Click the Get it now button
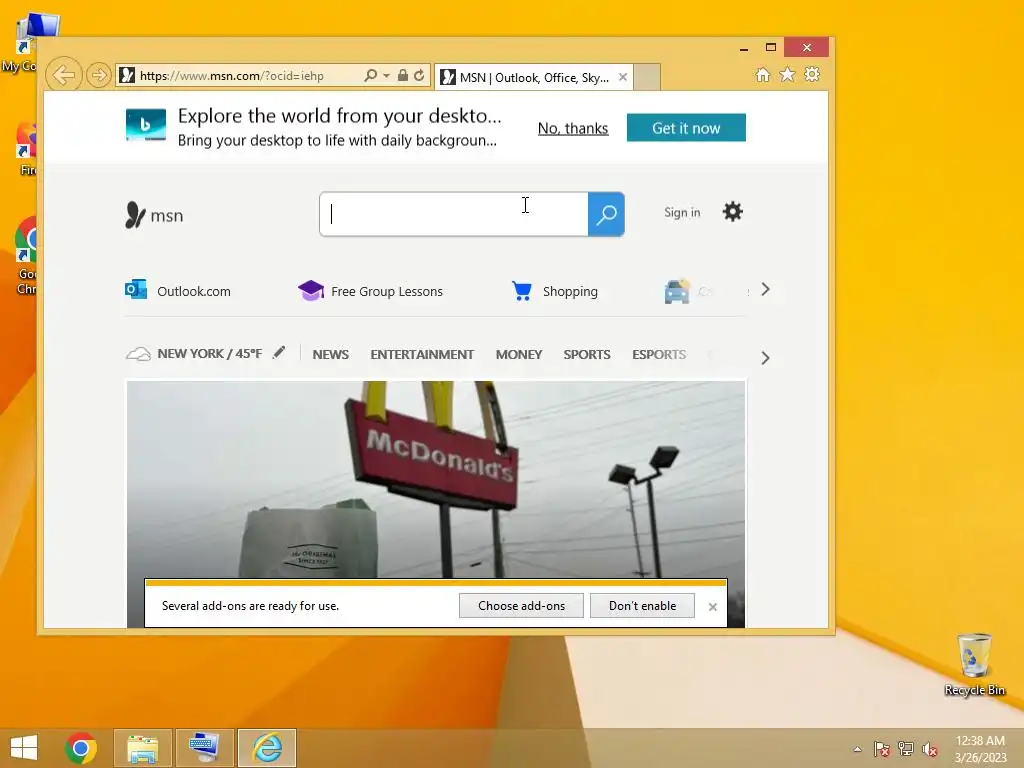The width and height of the screenshot is (1024, 768). point(686,127)
